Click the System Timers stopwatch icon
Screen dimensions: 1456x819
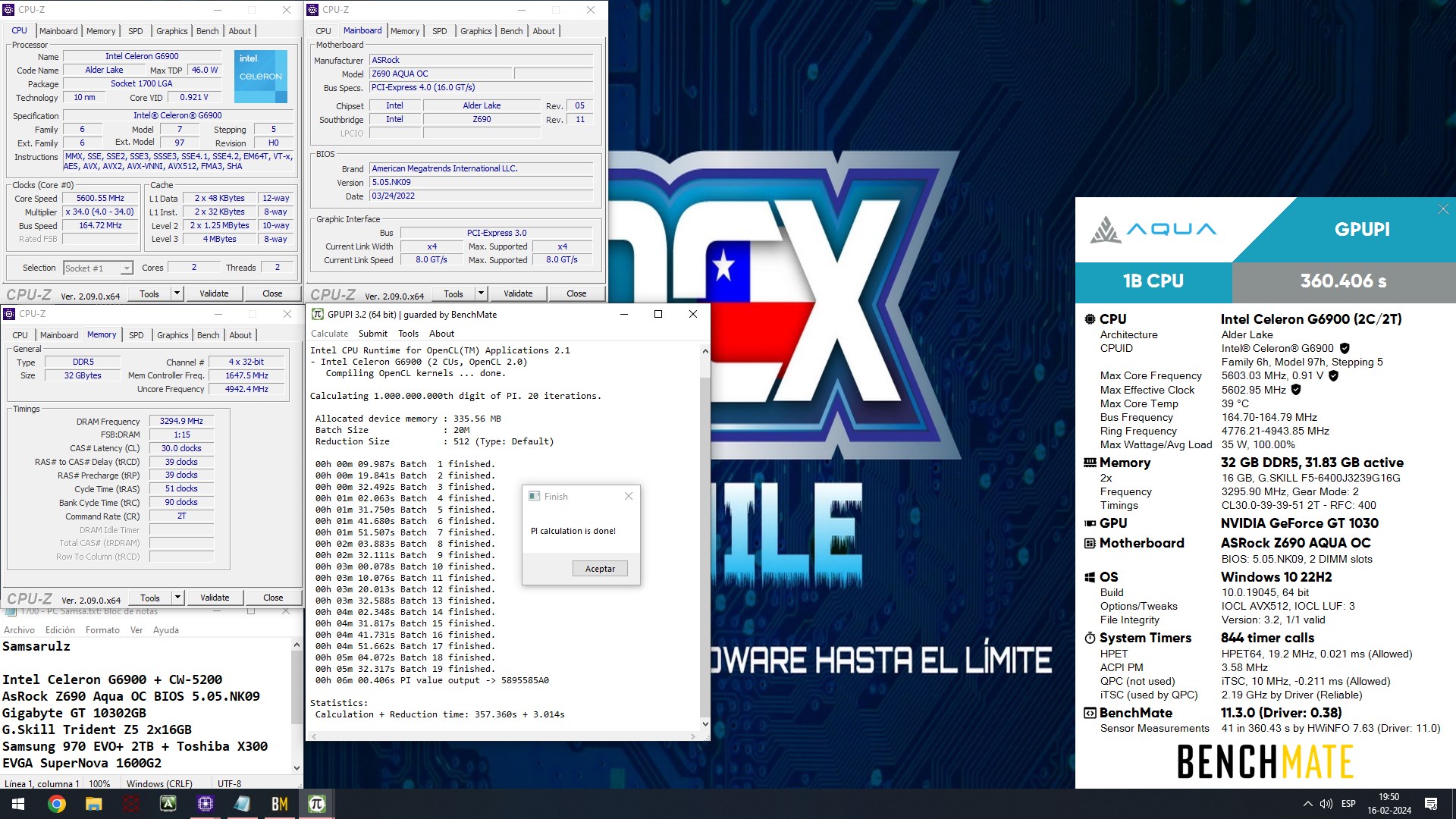pyautogui.click(x=1090, y=638)
